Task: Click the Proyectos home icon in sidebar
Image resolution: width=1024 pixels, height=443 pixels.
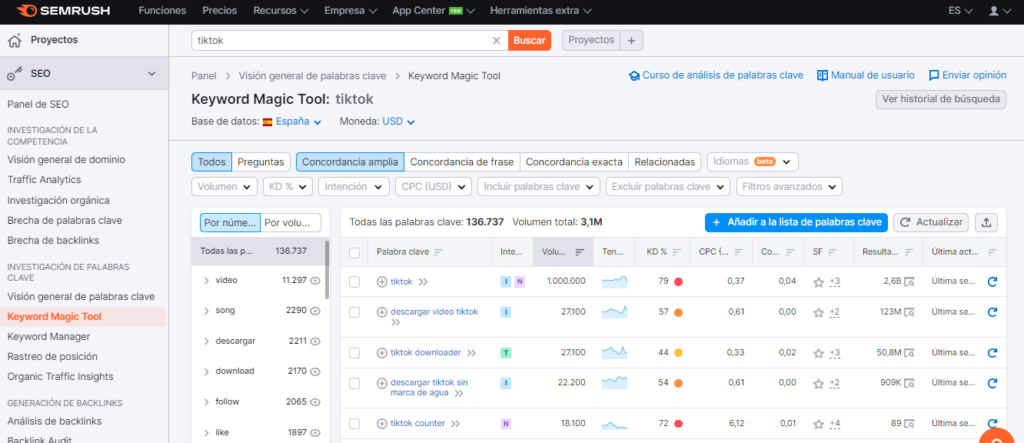Action: [x=15, y=41]
